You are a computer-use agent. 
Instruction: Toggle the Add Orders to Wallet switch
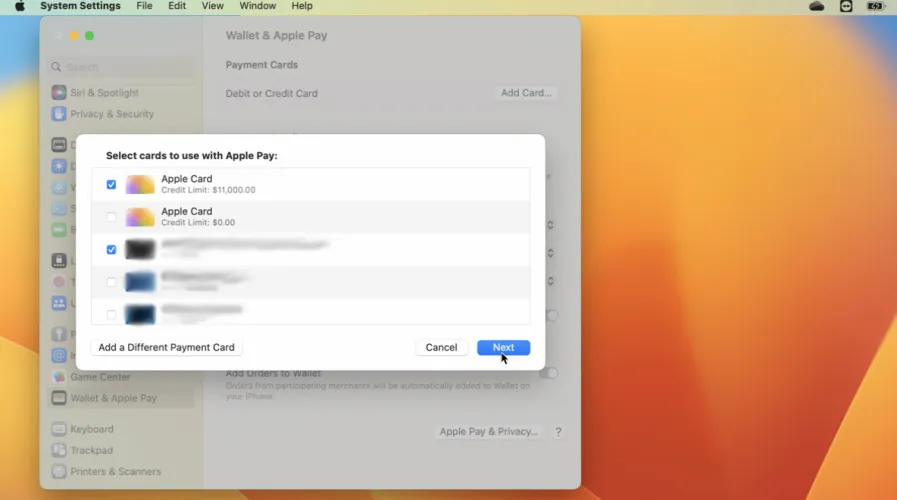coord(549,373)
